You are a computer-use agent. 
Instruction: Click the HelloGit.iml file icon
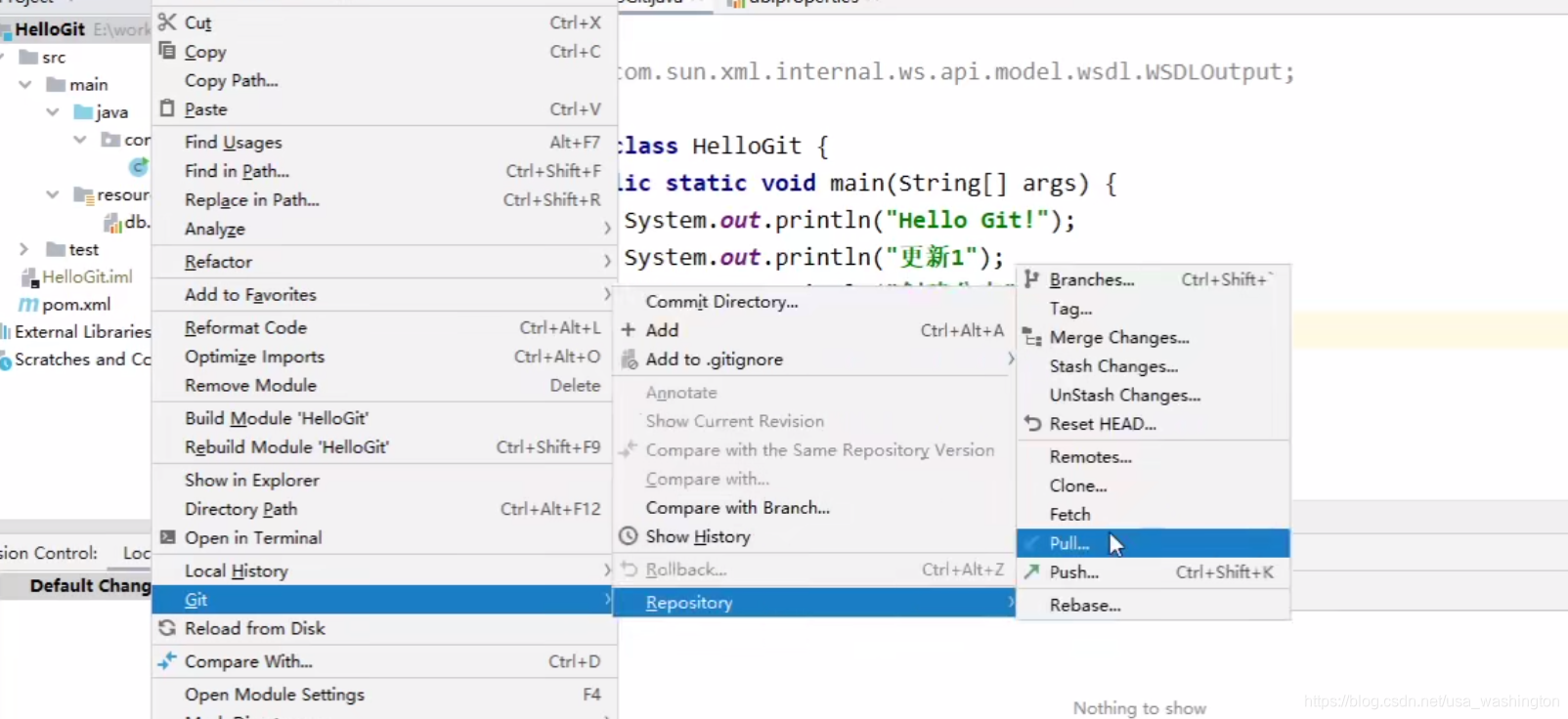pyautogui.click(x=30, y=277)
